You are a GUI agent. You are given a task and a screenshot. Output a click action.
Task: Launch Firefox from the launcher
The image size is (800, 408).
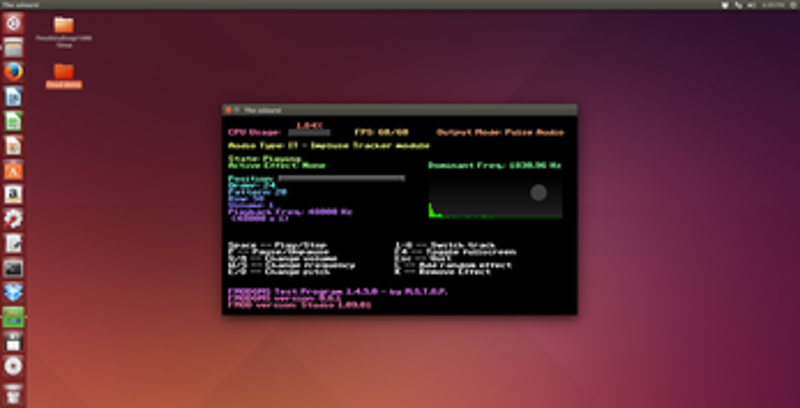[13, 72]
